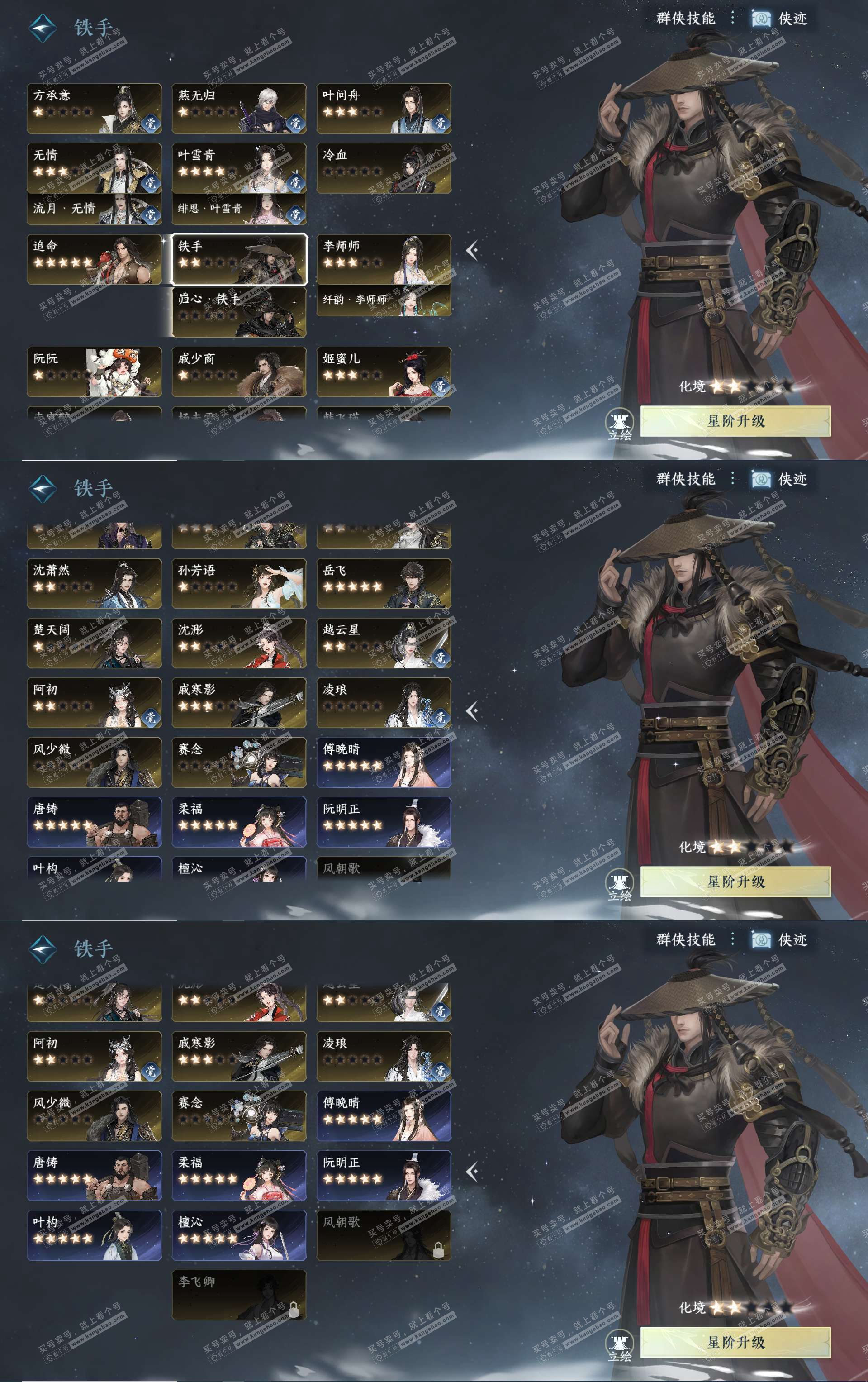Select the 孙芳语 hero card

click(x=239, y=583)
